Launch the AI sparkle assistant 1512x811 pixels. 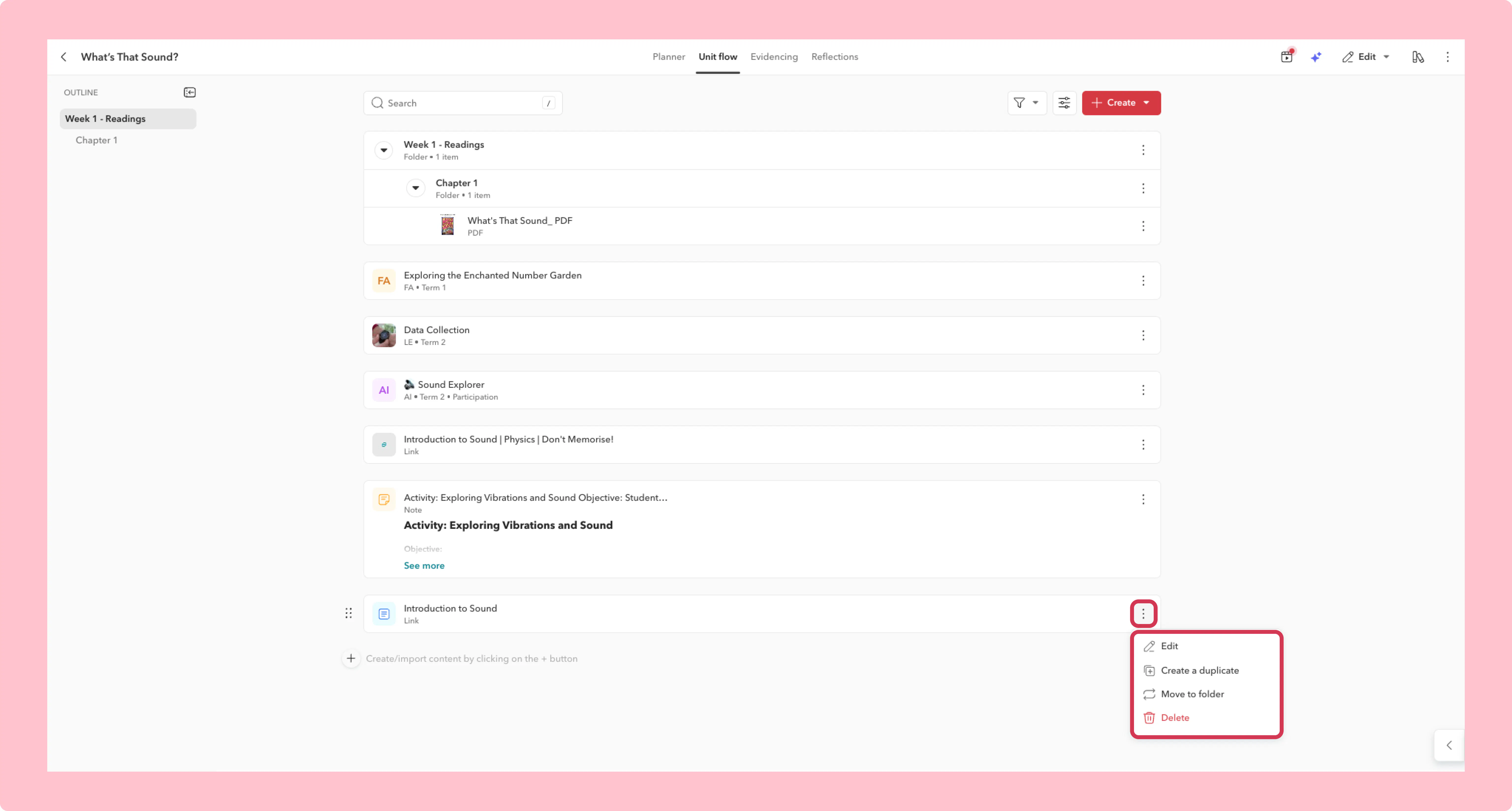[1316, 57]
